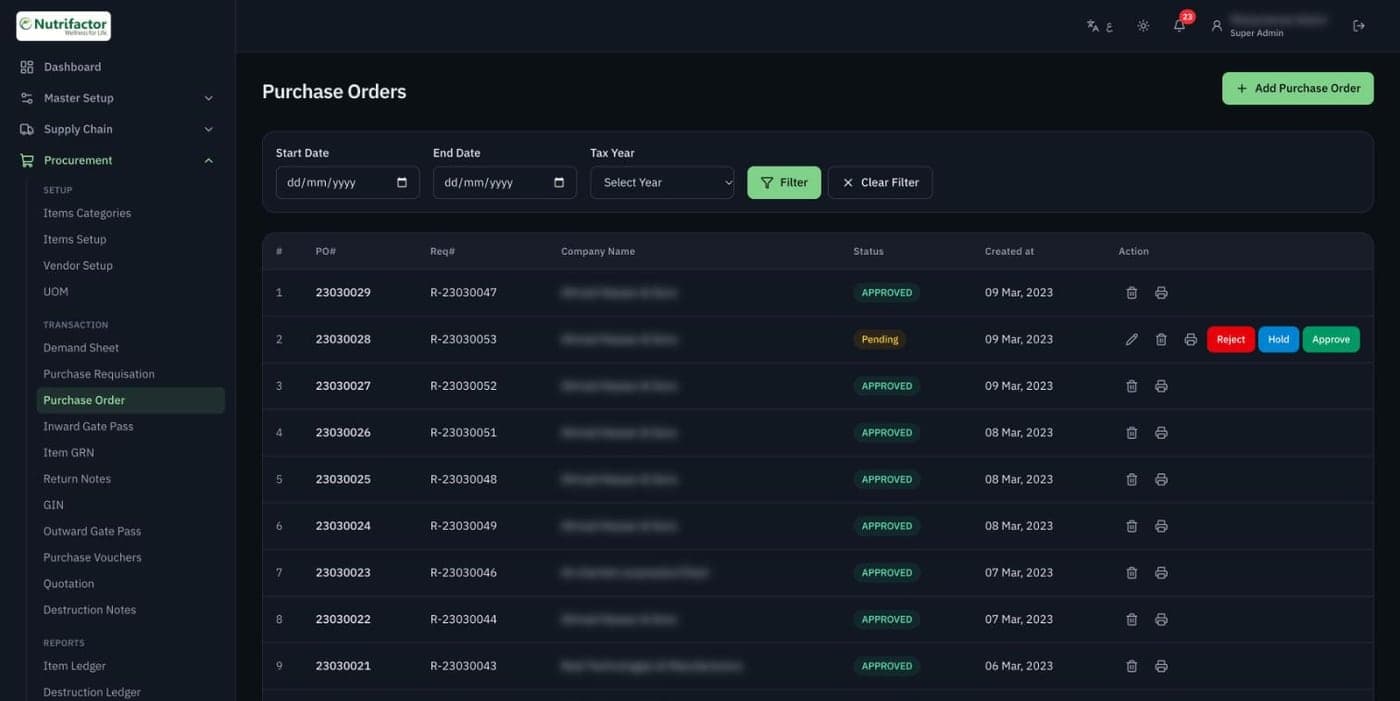Open Destruction Notes

[90, 610]
